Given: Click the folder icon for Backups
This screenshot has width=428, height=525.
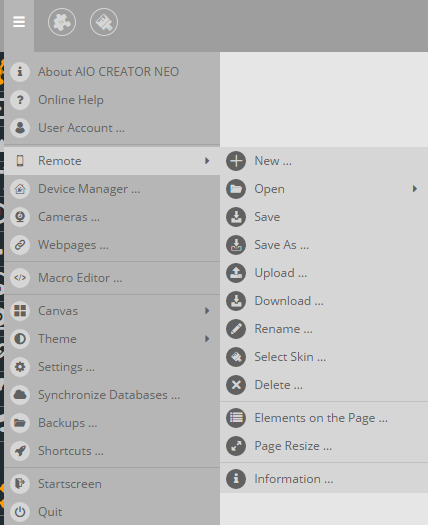Looking at the screenshot, I should (20, 423).
